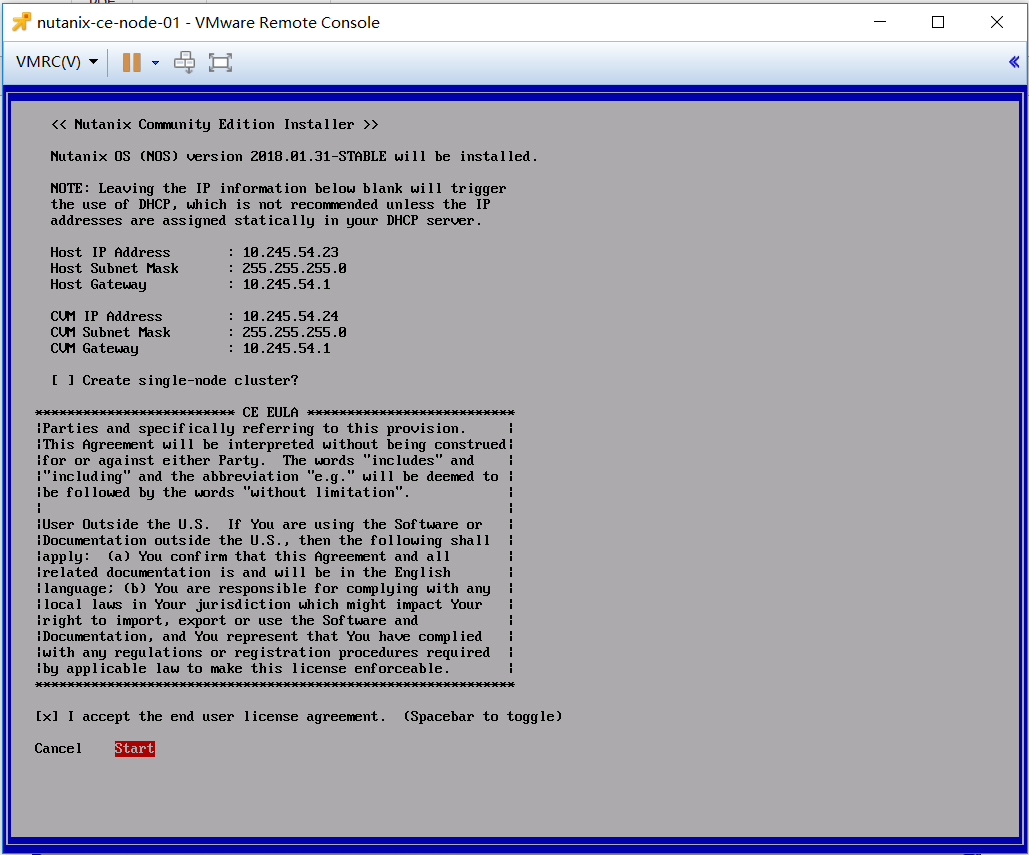
Task: Open the VMRC(V) menu
Action: point(56,62)
